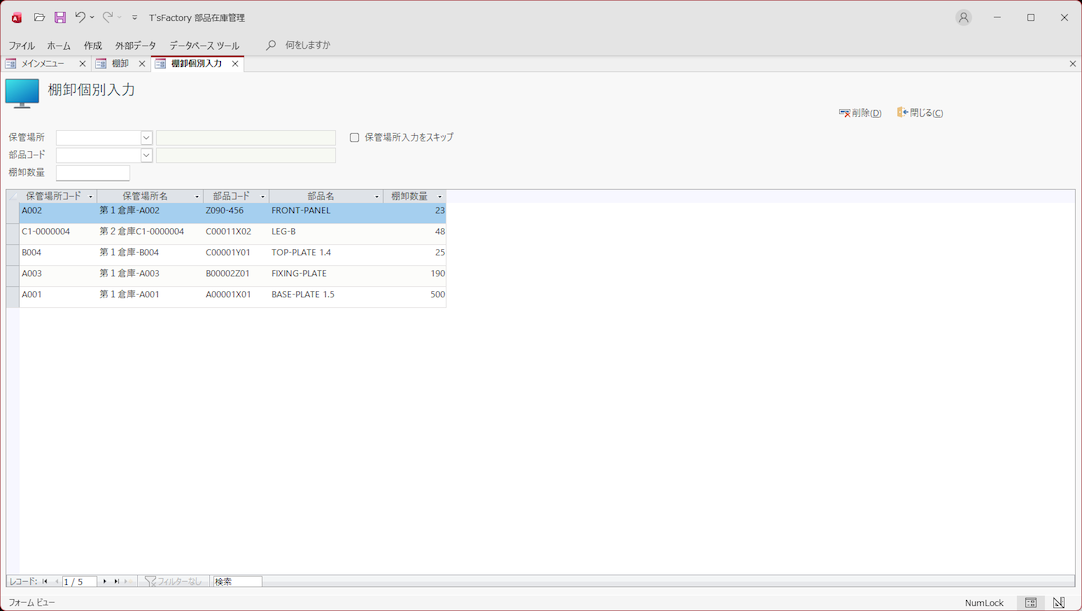Viewport: 1082px width, 611px height.
Task: Click the Undo arrow icon
Action: pos(80,17)
